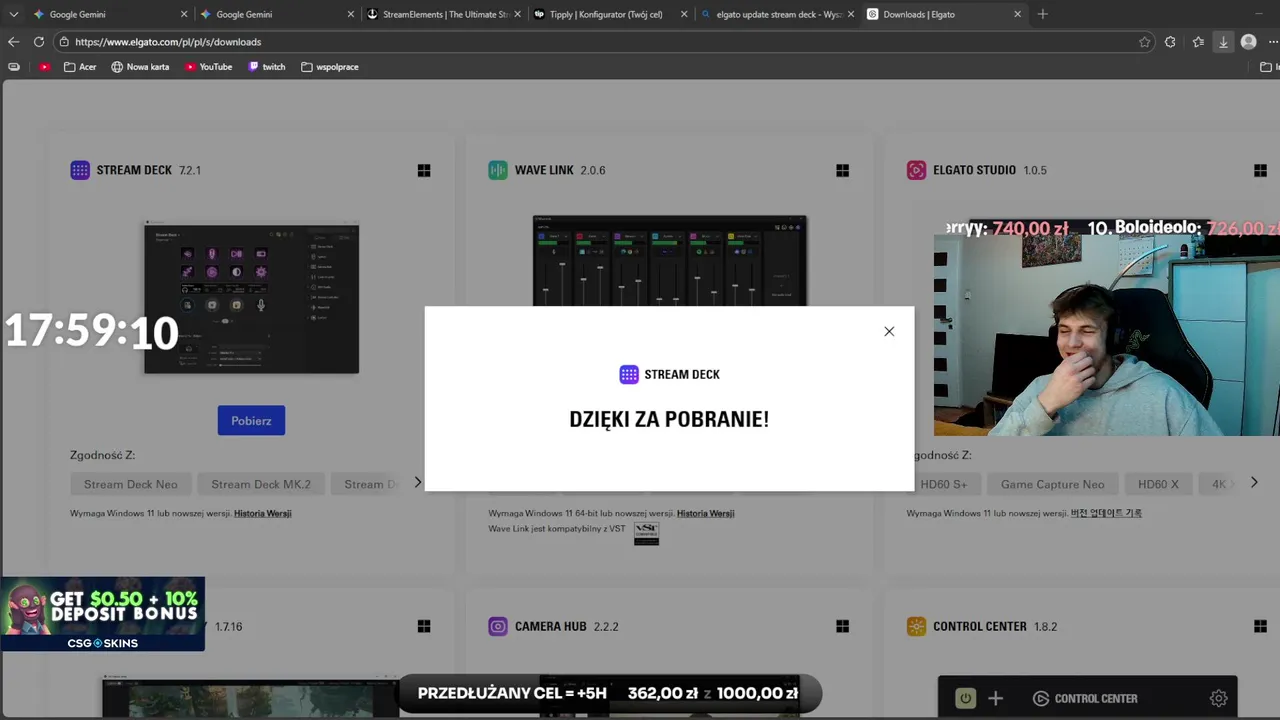Select the Windows platform icon for Stream Deck
Viewport: 1280px width, 720px height.
pyautogui.click(x=424, y=171)
